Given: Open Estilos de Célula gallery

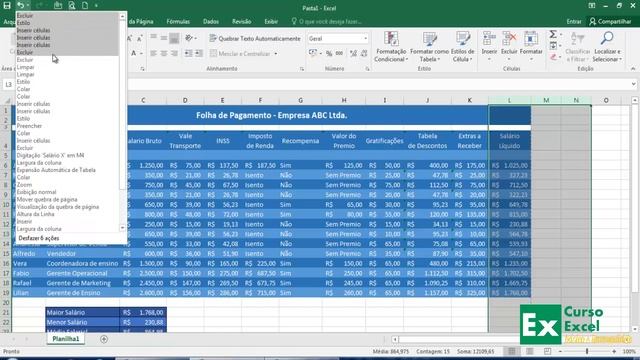Looking at the screenshot, I should 462,47.
